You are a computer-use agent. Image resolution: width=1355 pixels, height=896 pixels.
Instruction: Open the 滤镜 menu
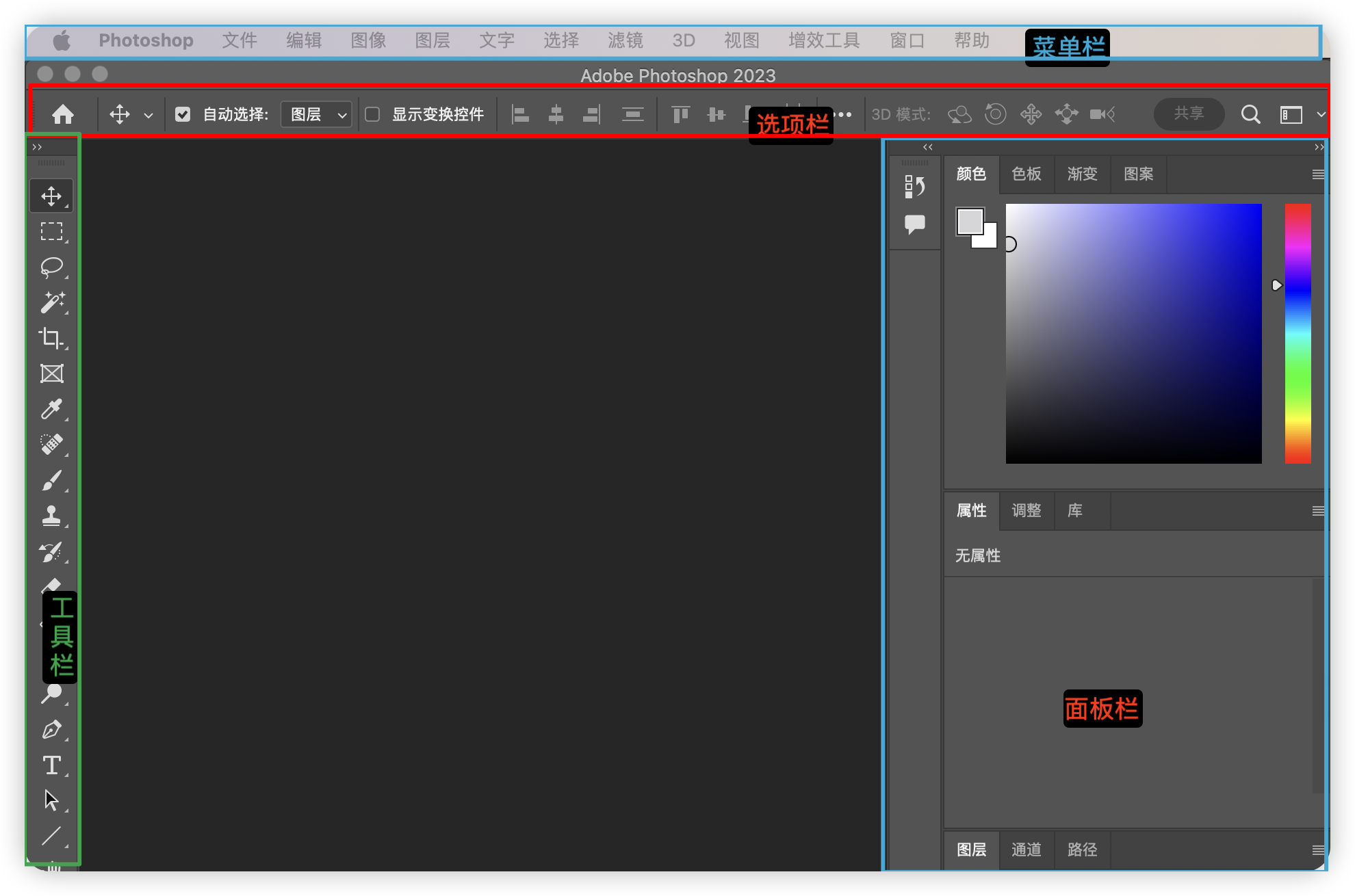(625, 40)
